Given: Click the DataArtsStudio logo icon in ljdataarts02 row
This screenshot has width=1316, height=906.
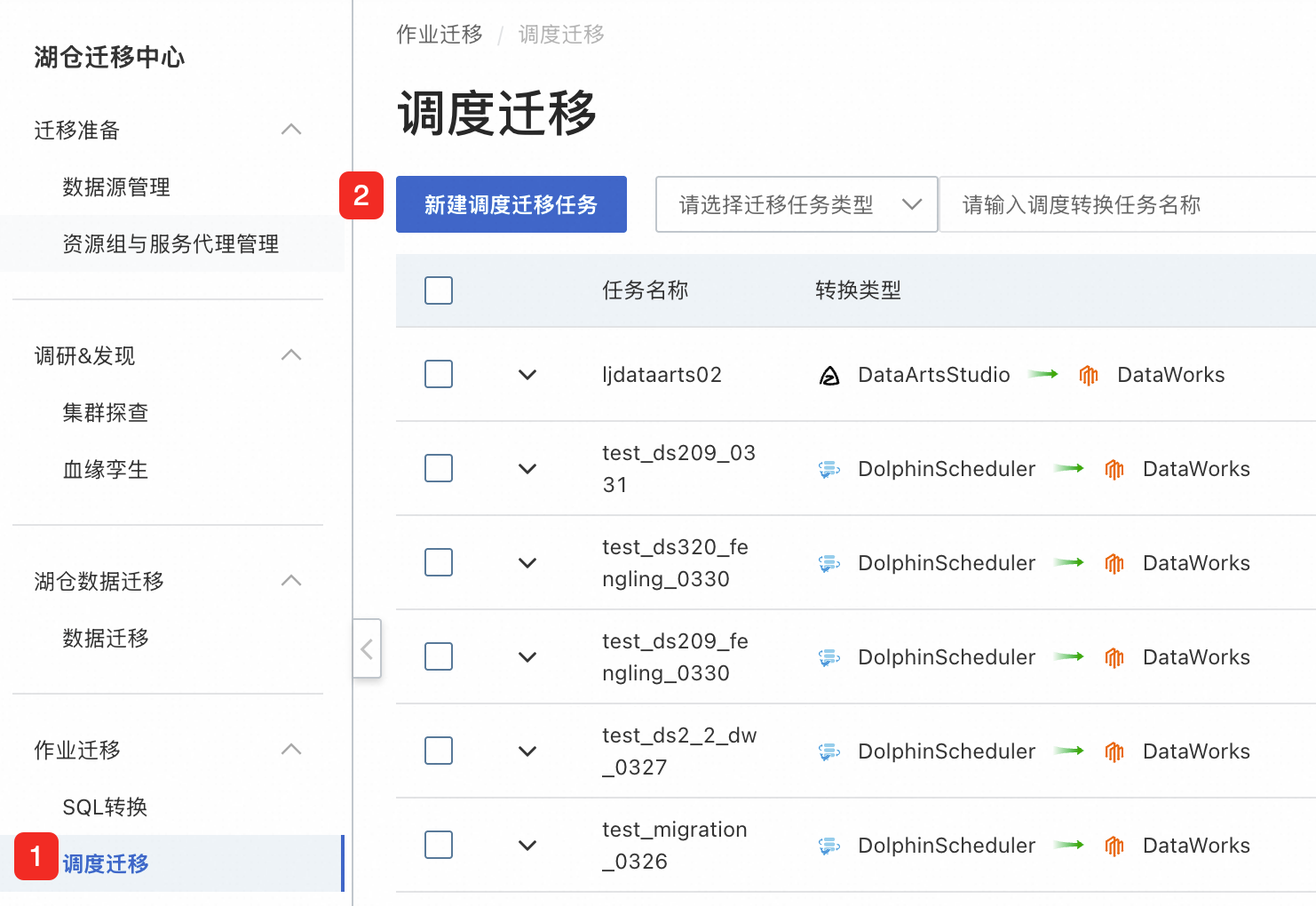Looking at the screenshot, I should point(829,376).
